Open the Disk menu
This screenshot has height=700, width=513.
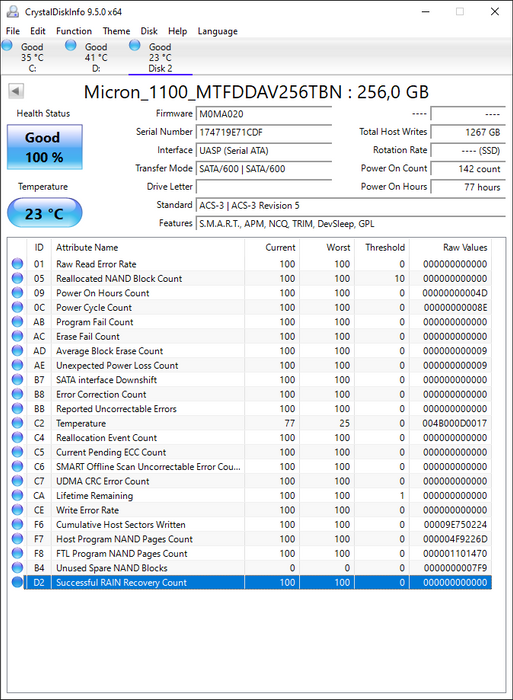tap(149, 31)
